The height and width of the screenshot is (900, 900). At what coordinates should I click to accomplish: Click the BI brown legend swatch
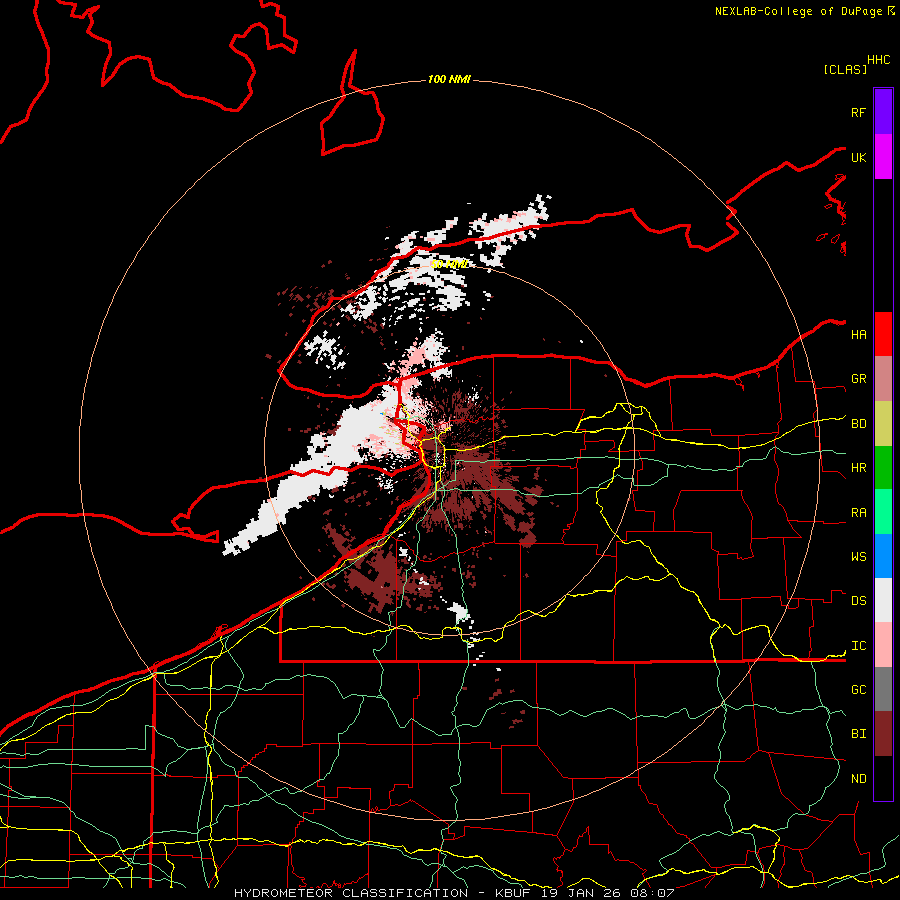coord(883,734)
